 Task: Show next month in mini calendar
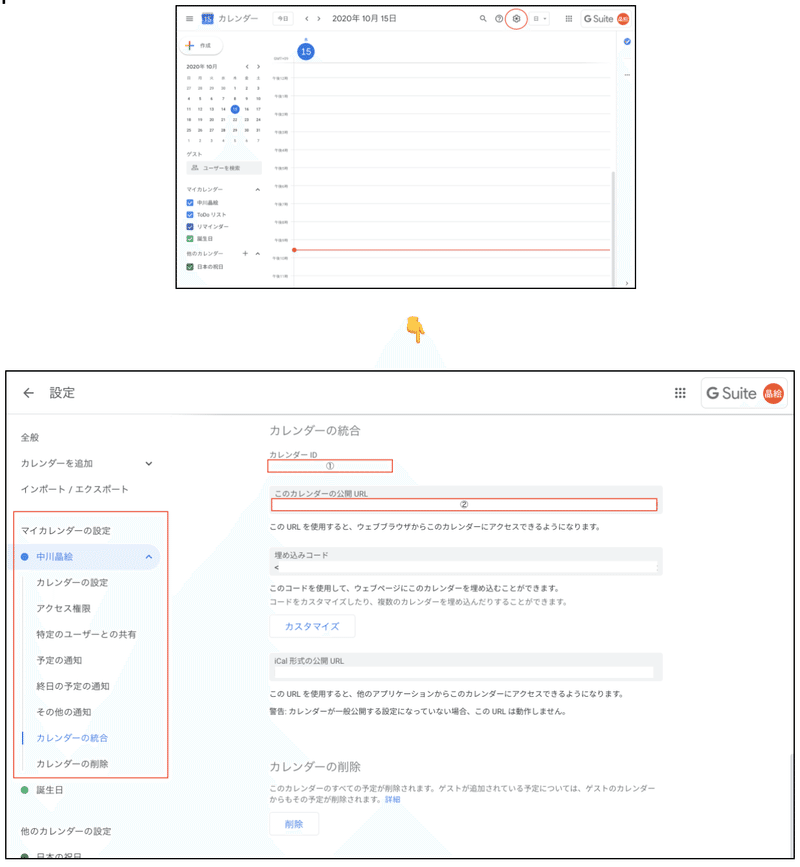tap(258, 67)
